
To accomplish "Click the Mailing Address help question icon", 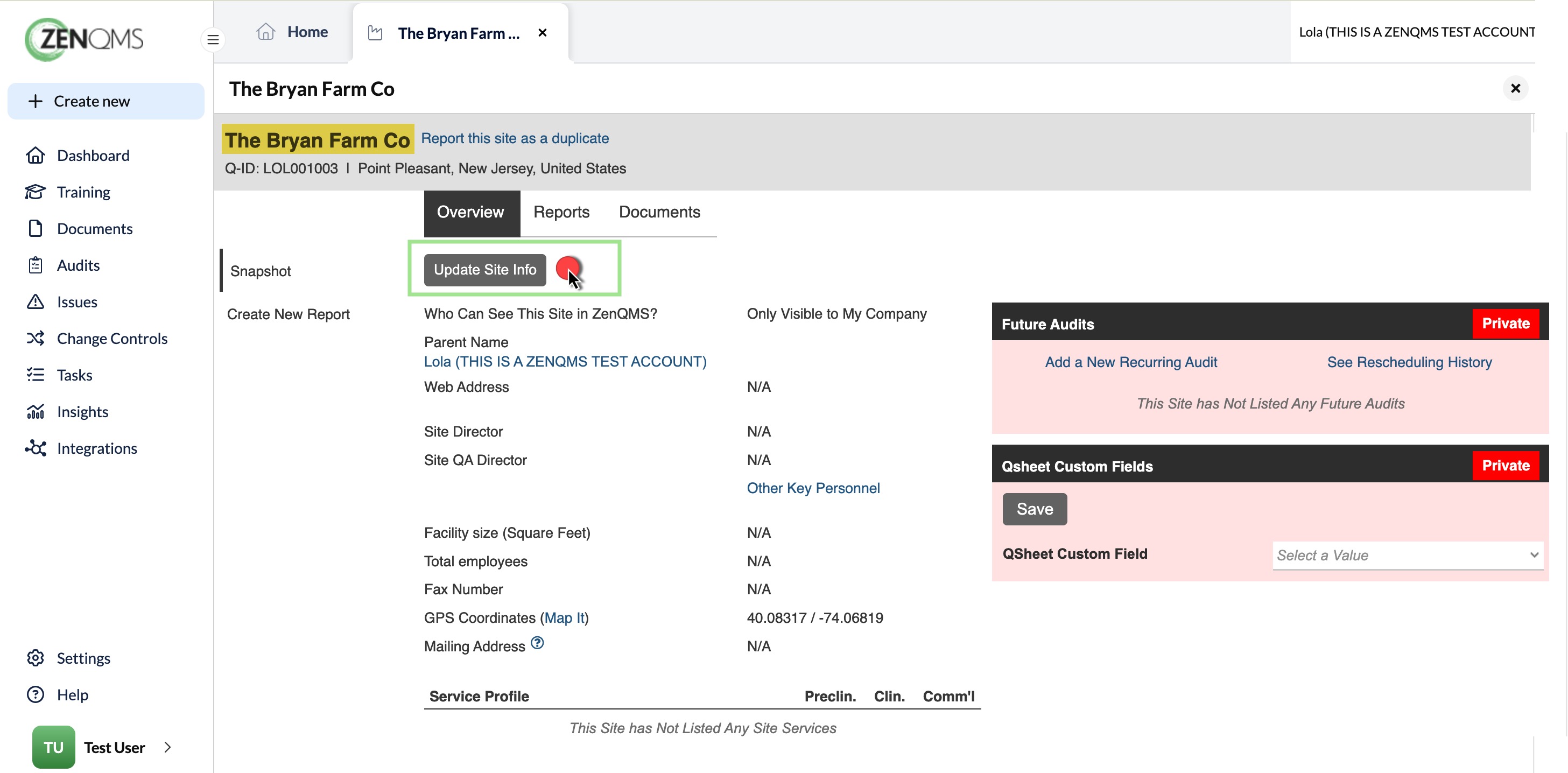I will [537, 643].
